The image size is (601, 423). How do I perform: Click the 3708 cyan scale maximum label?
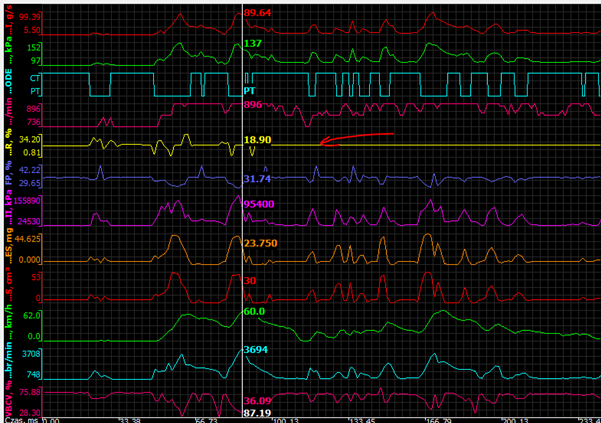[x=30, y=354]
